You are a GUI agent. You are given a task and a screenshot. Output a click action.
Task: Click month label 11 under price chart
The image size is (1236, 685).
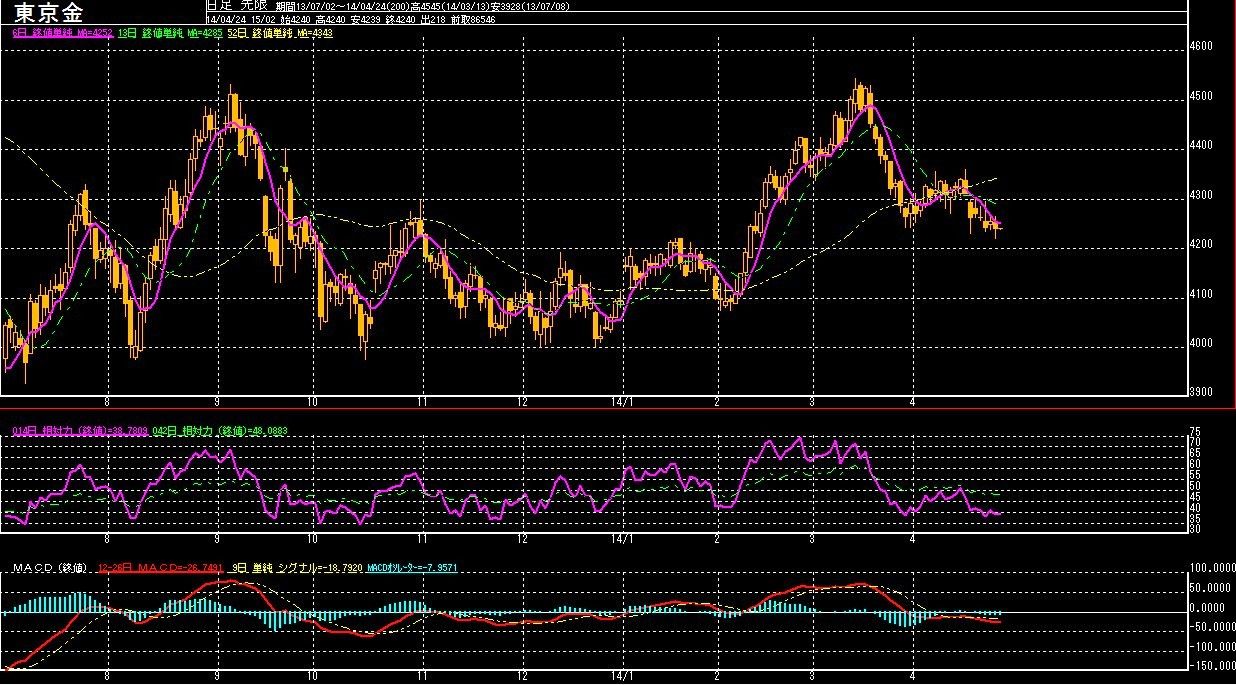[x=422, y=401]
